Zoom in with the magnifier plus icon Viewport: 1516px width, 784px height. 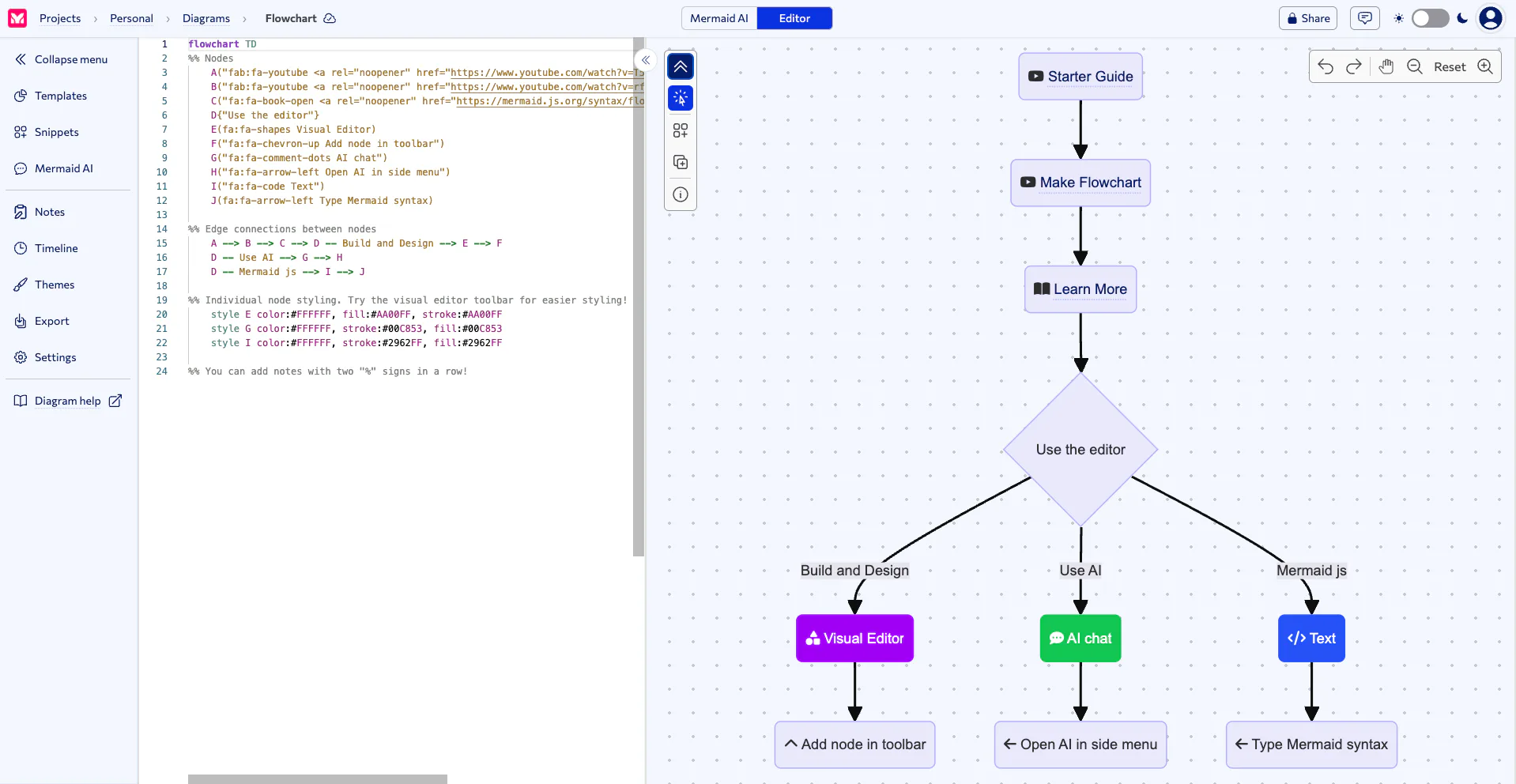pos(1485,67)
